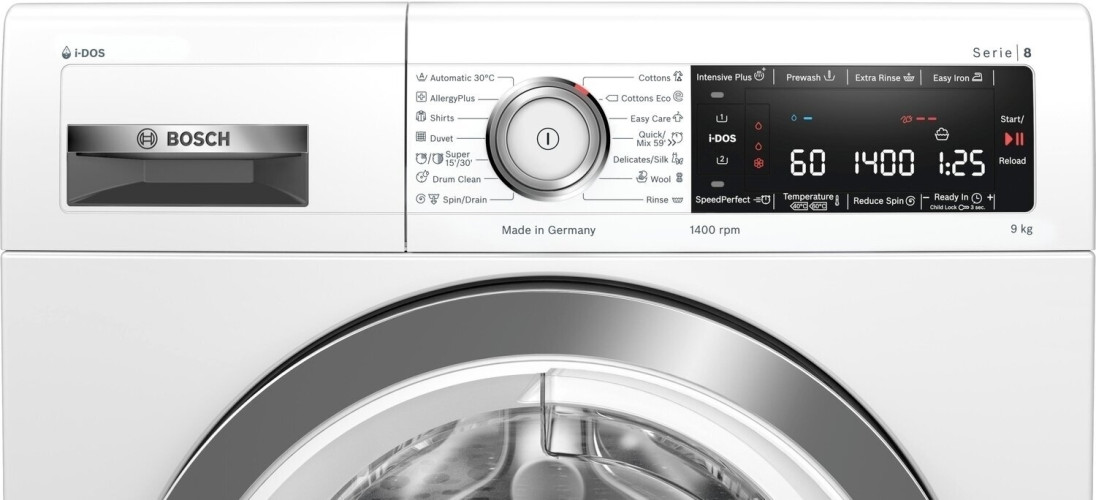Click the Serie 8 label
Image resolution: width=1096 pixels, height=500 pixels.
[1002, 52]
